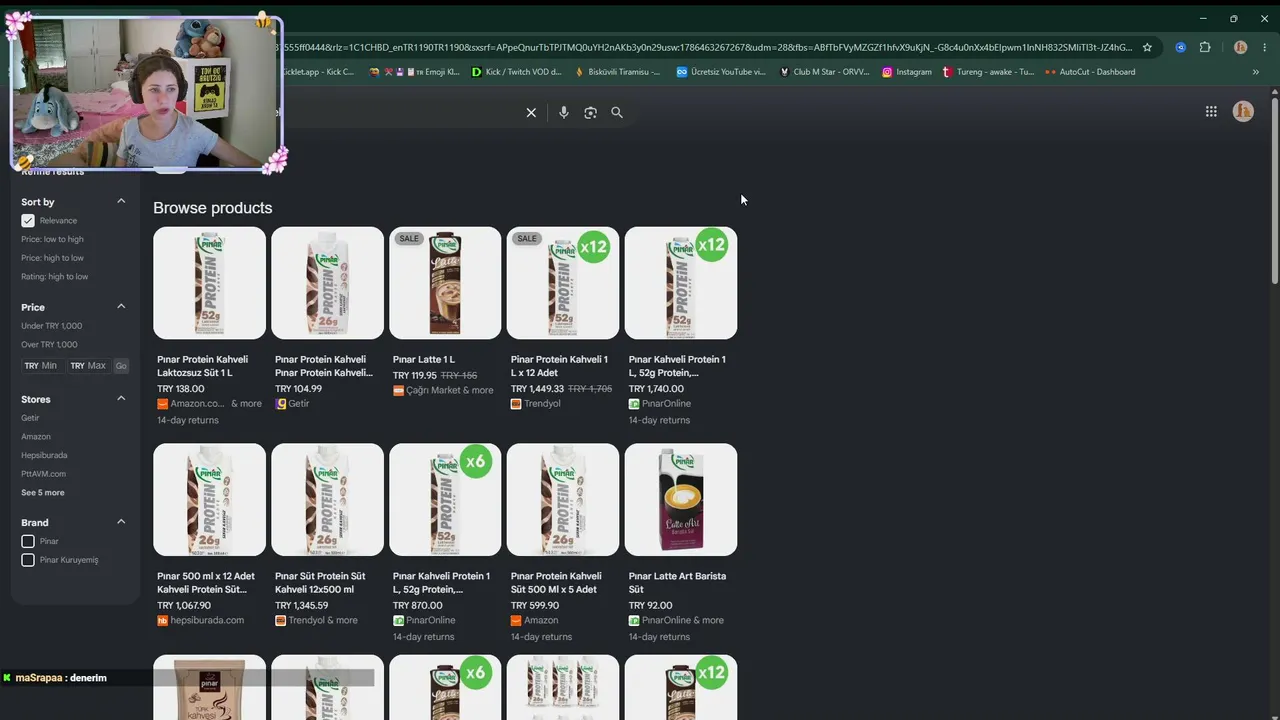
Task: Open Pınar Protein Kahveli 1 L x 12 Adet image
Action: (x=563, y=283)
